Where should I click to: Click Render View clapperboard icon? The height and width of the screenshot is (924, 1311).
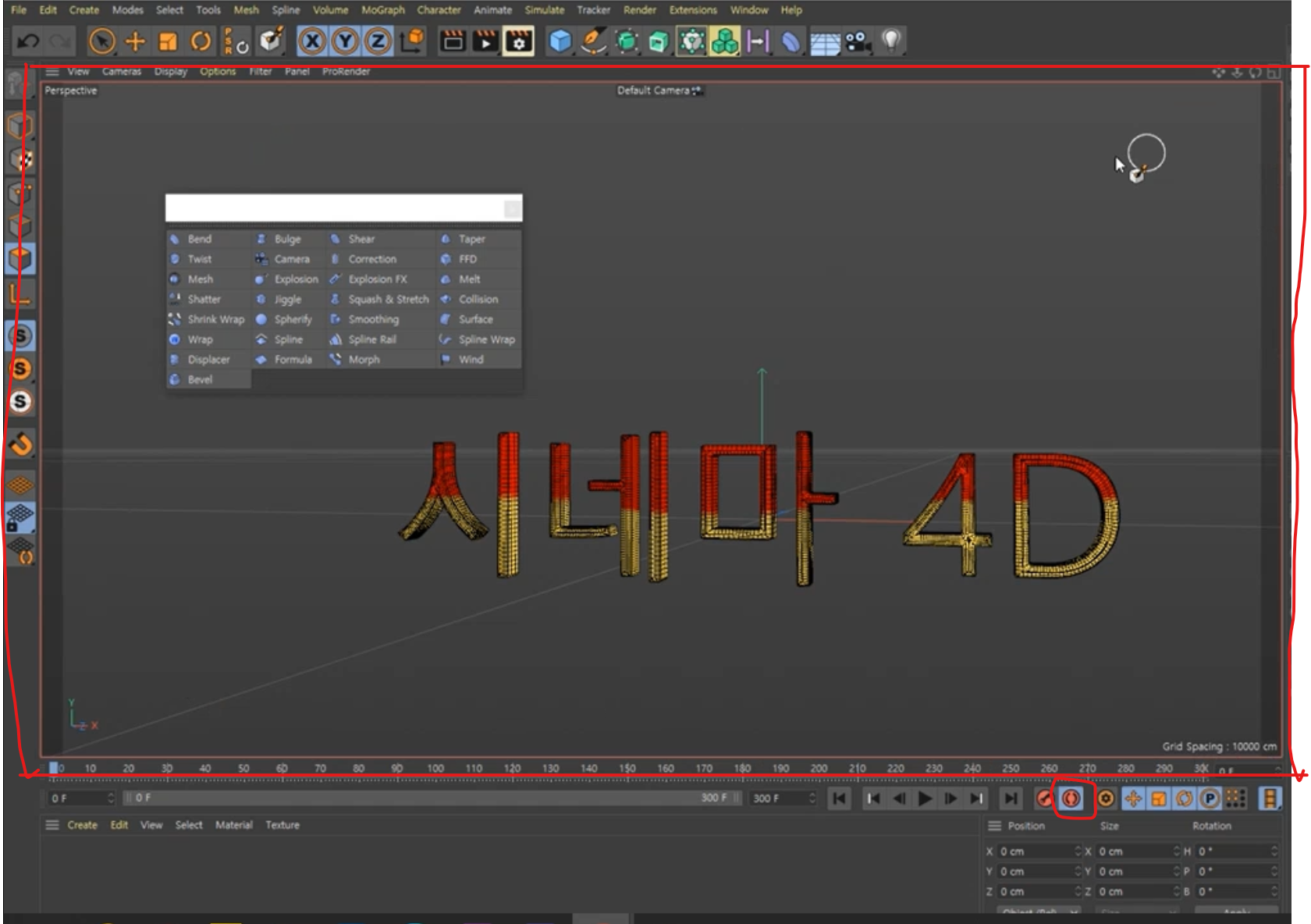point(453,41)
